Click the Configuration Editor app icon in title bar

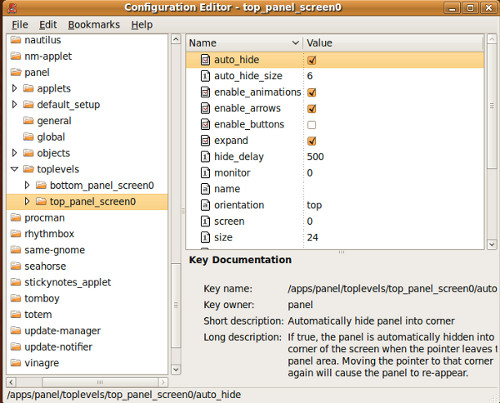point(12,7)
